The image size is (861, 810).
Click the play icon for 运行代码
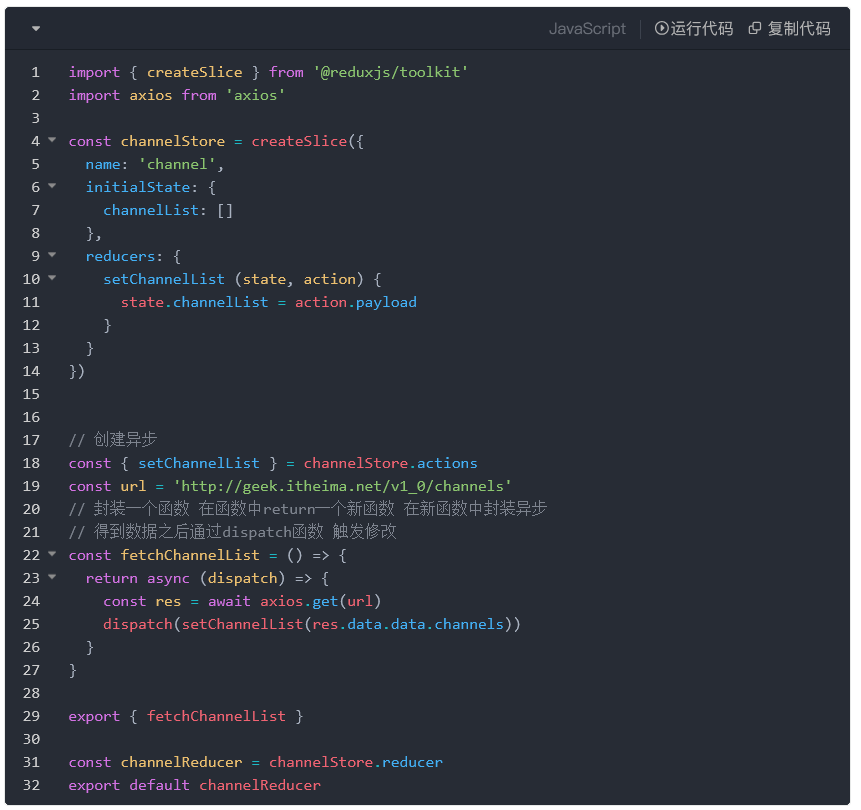pyautogui.click(x=661, y=29)
